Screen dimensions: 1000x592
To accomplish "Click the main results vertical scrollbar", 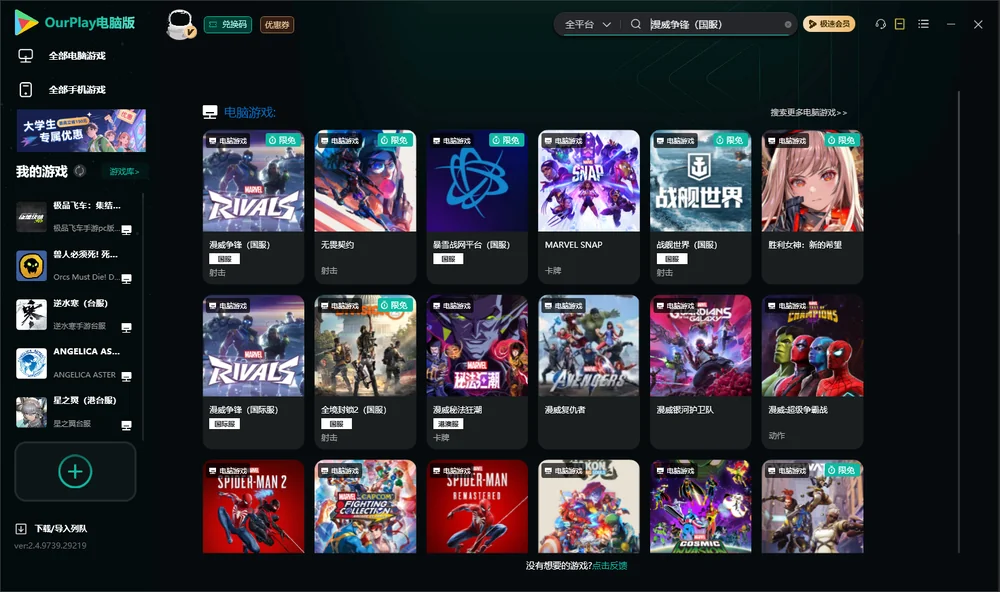I will tap(959, 322).
